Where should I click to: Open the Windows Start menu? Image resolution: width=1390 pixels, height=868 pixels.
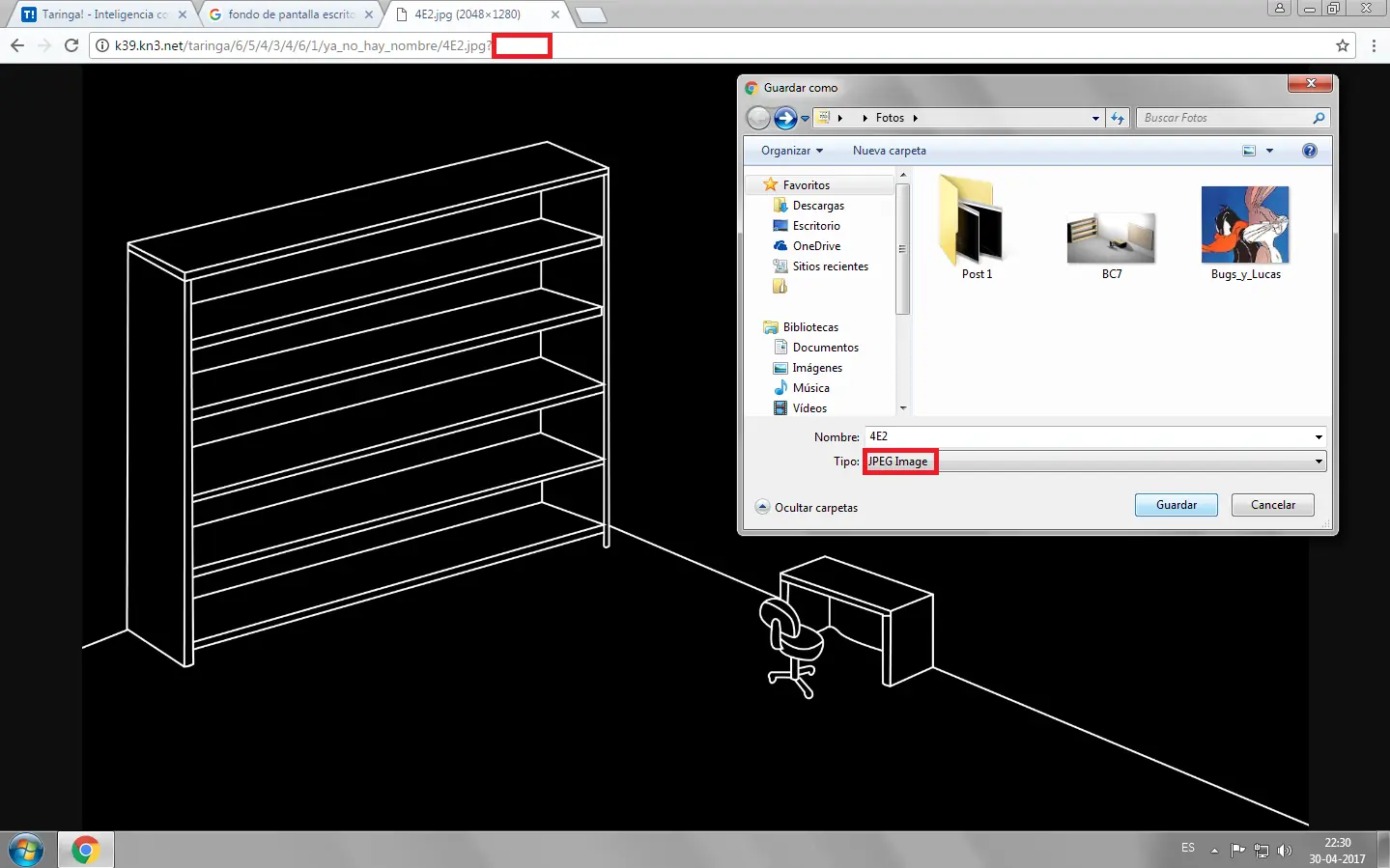coord(26,850)
